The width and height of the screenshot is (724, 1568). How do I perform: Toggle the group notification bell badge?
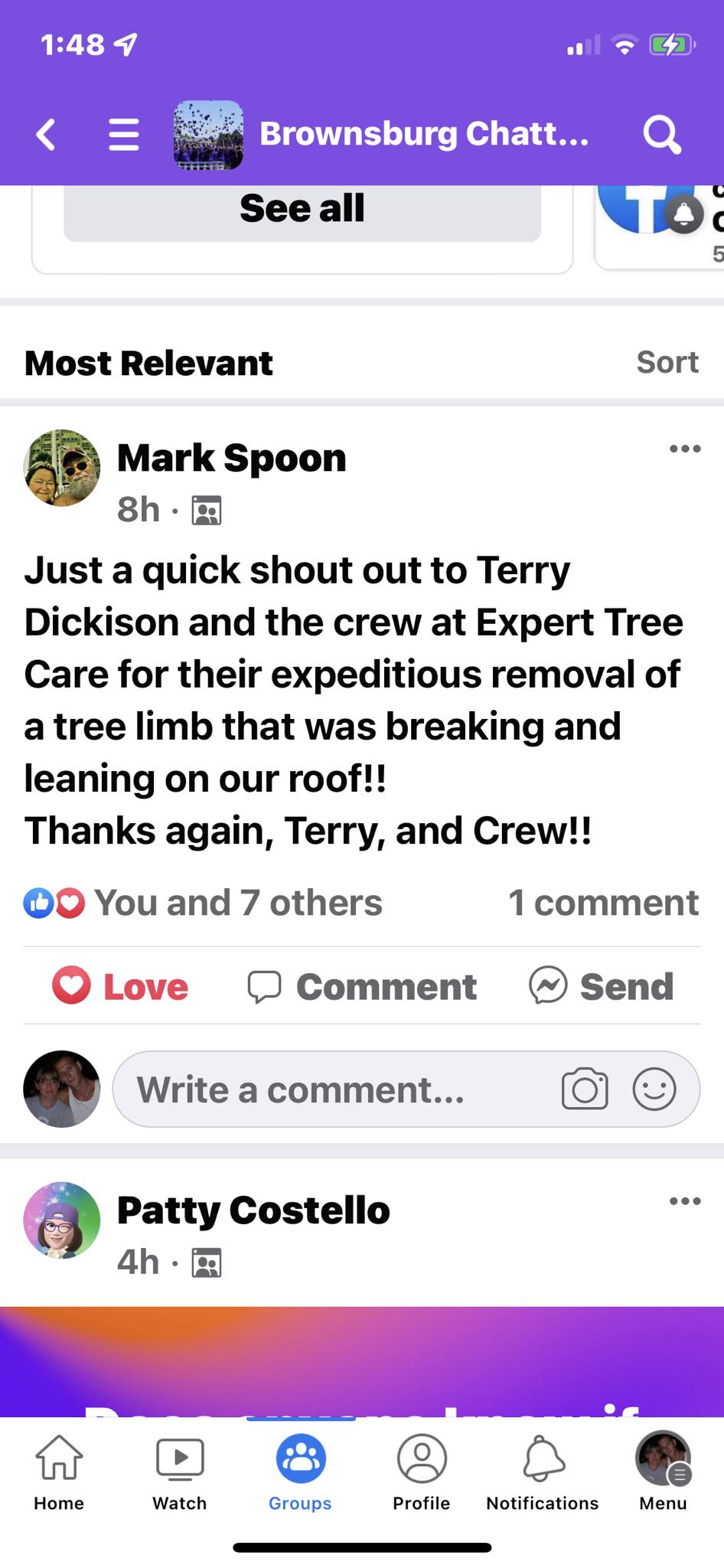pos(684,214)
